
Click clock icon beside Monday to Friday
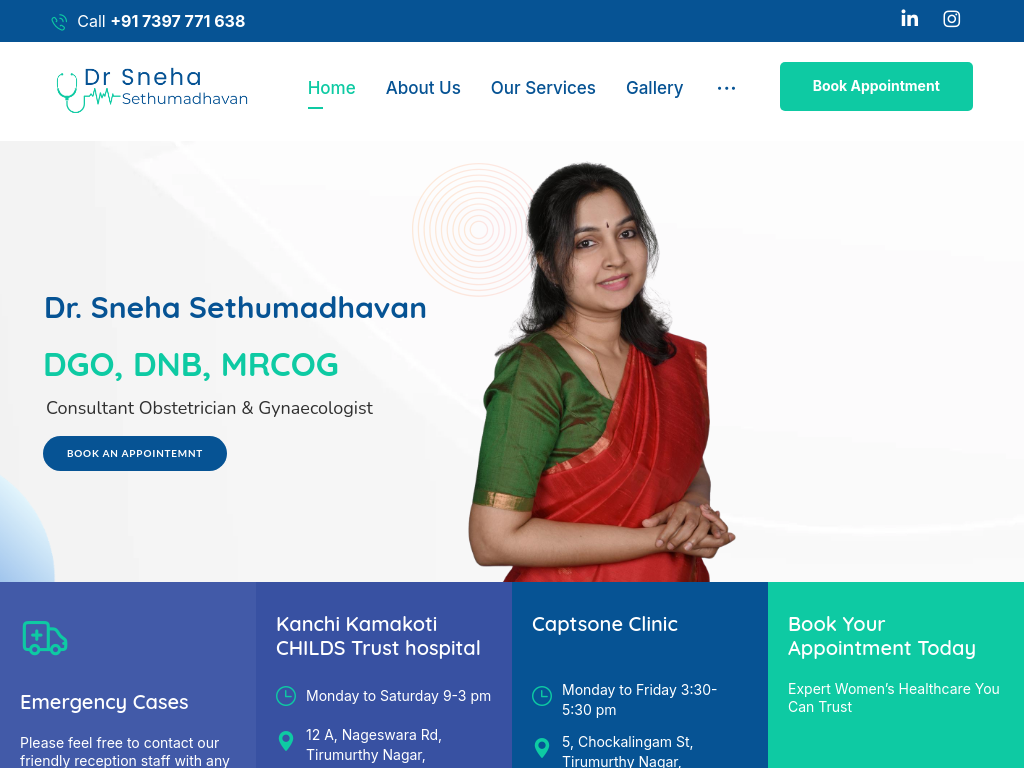coord(542,696)
